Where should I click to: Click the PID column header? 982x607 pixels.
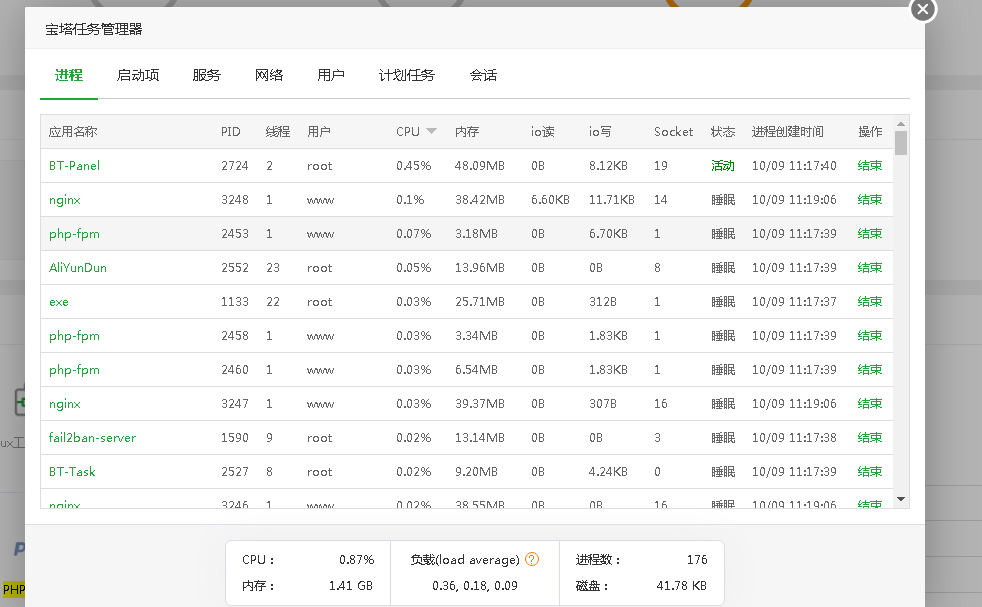(231, 132)
